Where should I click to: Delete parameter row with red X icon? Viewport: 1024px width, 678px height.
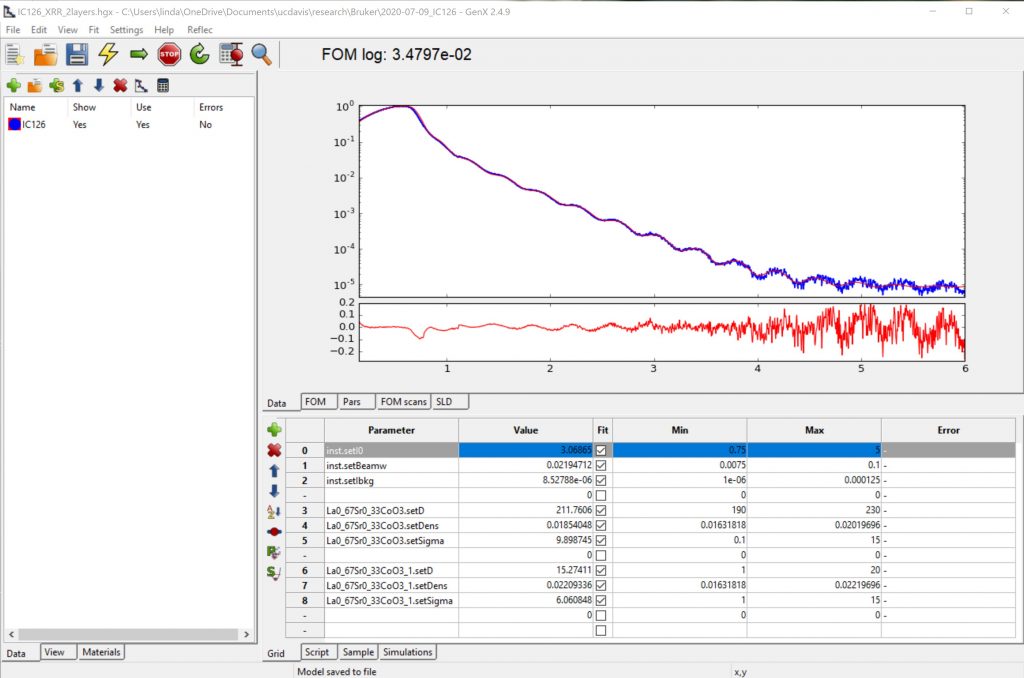pyautogui.click(x=274, y=450)
